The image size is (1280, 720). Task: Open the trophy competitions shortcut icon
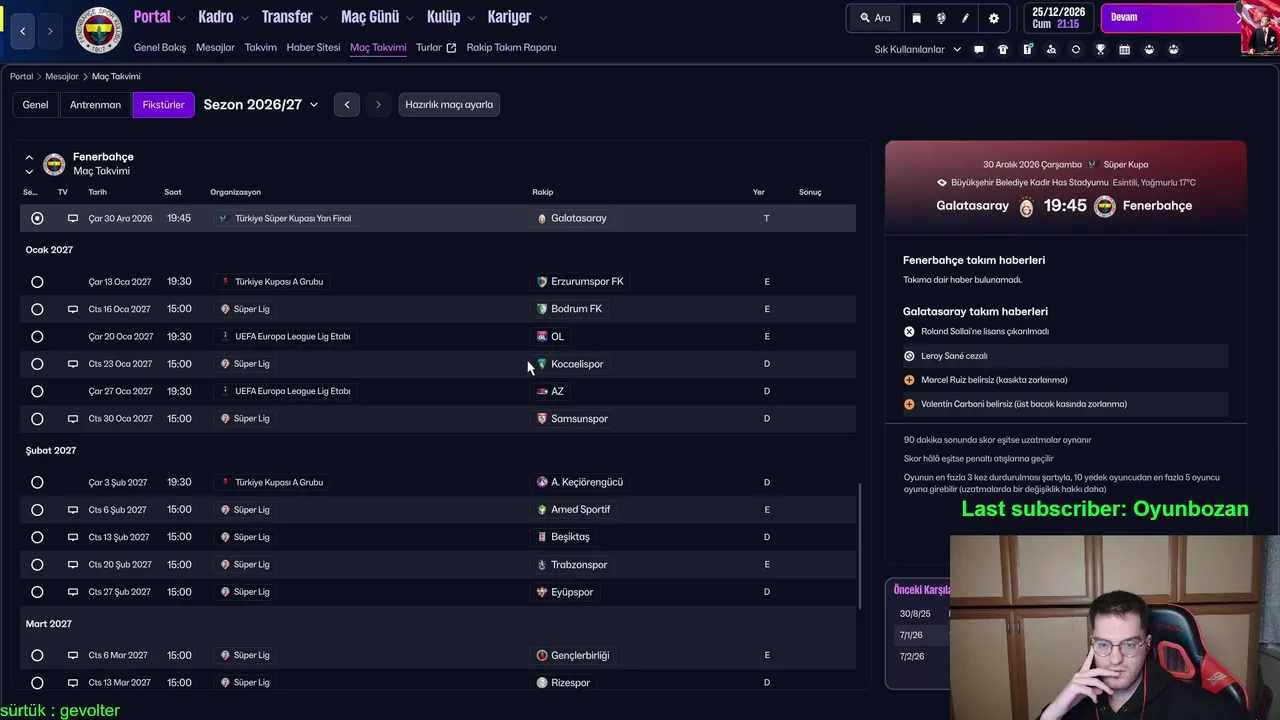pos(1100,49)
